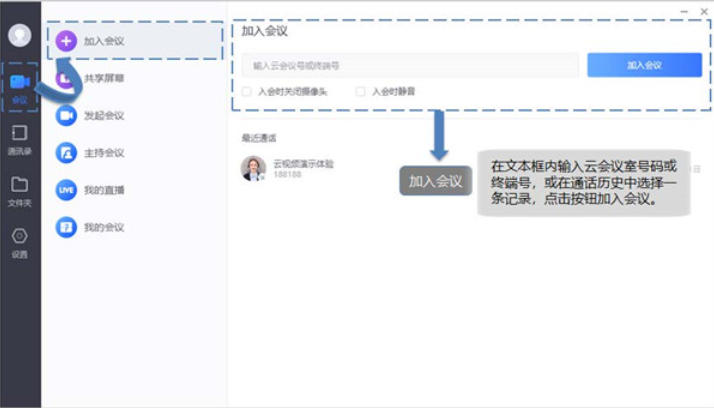Open the 通讯录 contacts section
The image size is (714, 408).
20,140
